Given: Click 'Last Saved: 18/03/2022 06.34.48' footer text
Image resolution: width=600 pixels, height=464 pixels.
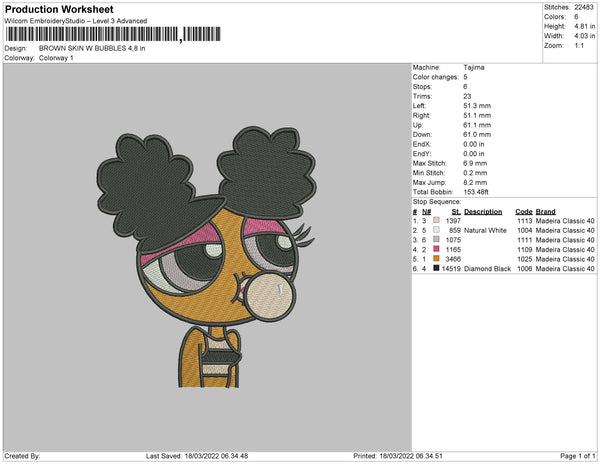Looking at the screenshot, I should coord(197,456).
